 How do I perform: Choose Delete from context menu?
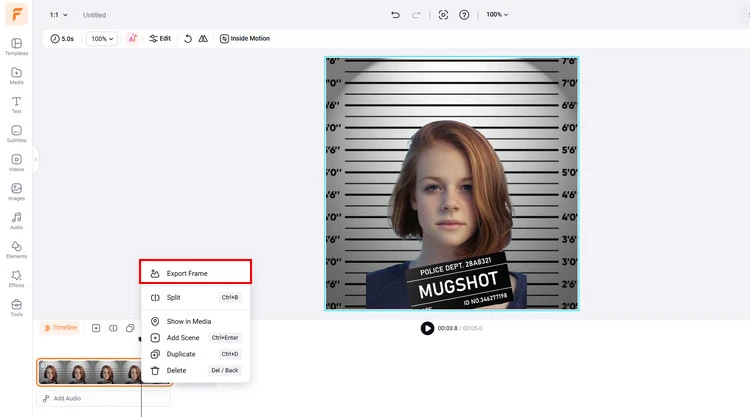click(195, 370)
